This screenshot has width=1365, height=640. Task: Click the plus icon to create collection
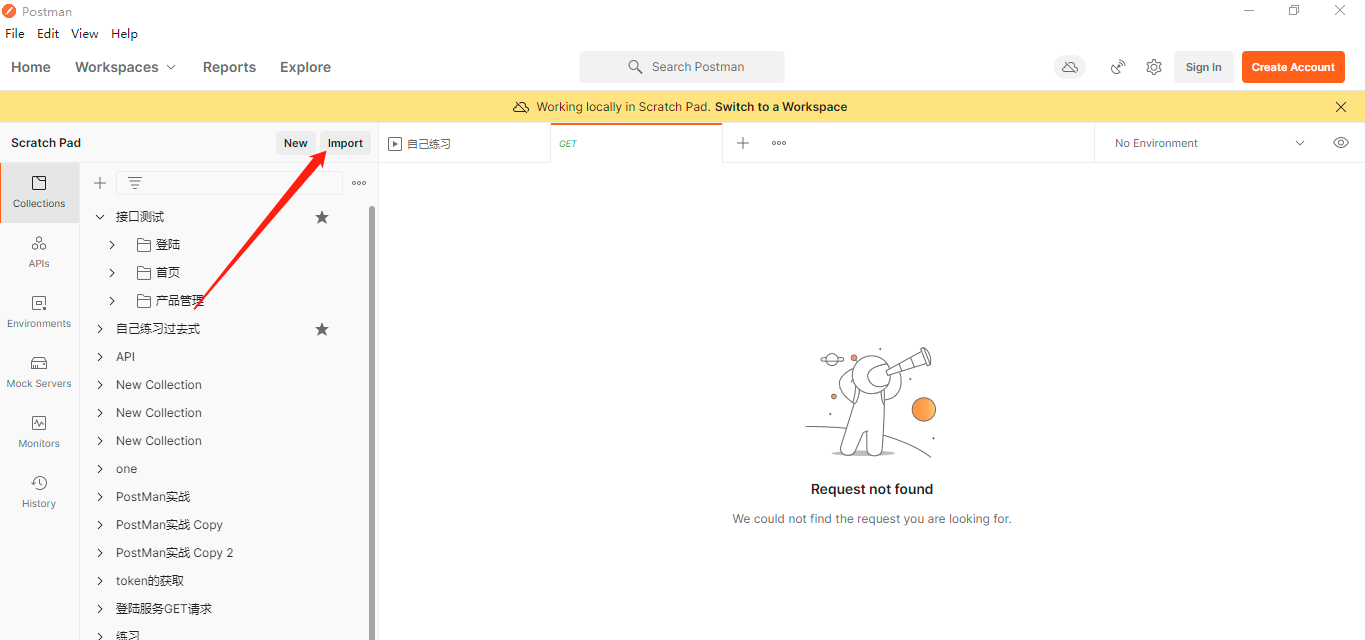coord(100,183)
